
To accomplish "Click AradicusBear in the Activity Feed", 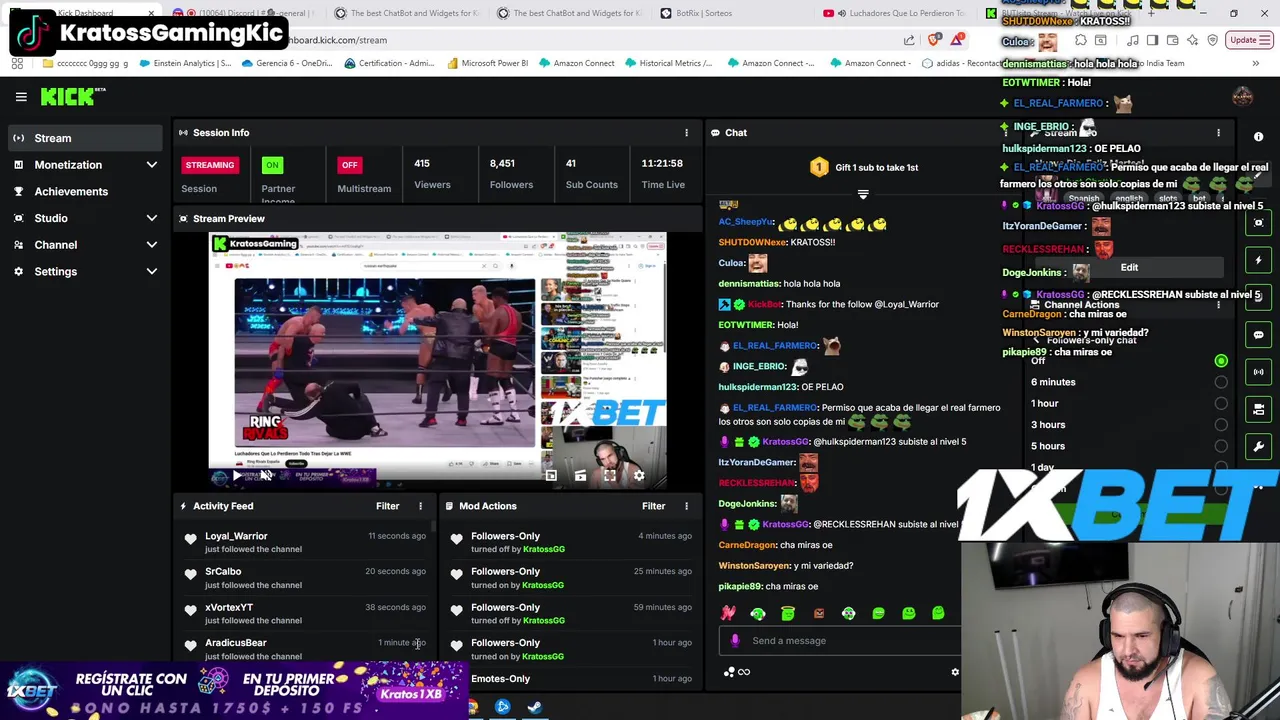I will (236, 643).
